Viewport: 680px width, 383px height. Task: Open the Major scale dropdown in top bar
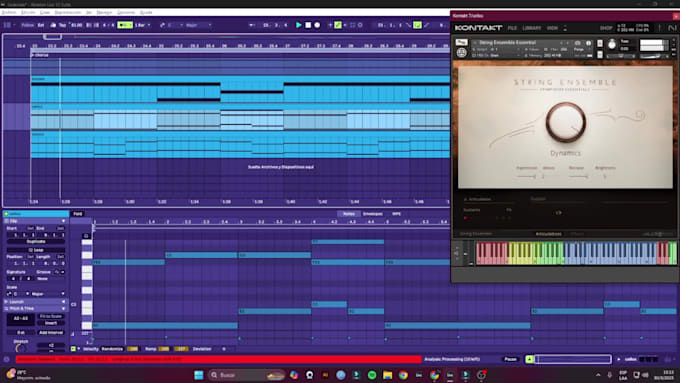click(x=198, y=25)
